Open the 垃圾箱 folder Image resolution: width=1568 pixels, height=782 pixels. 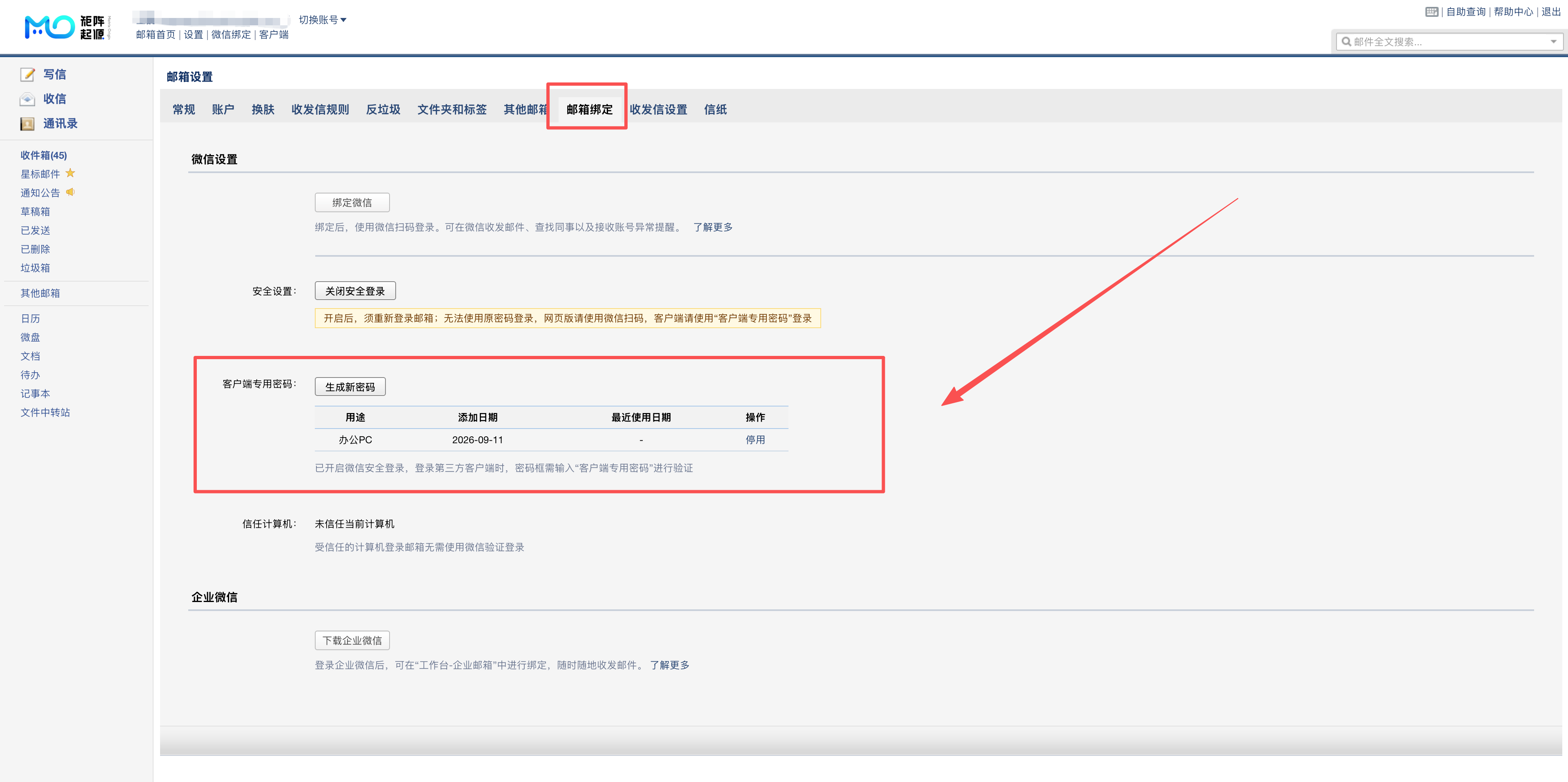pyautogui.click(x=35, y=268)
